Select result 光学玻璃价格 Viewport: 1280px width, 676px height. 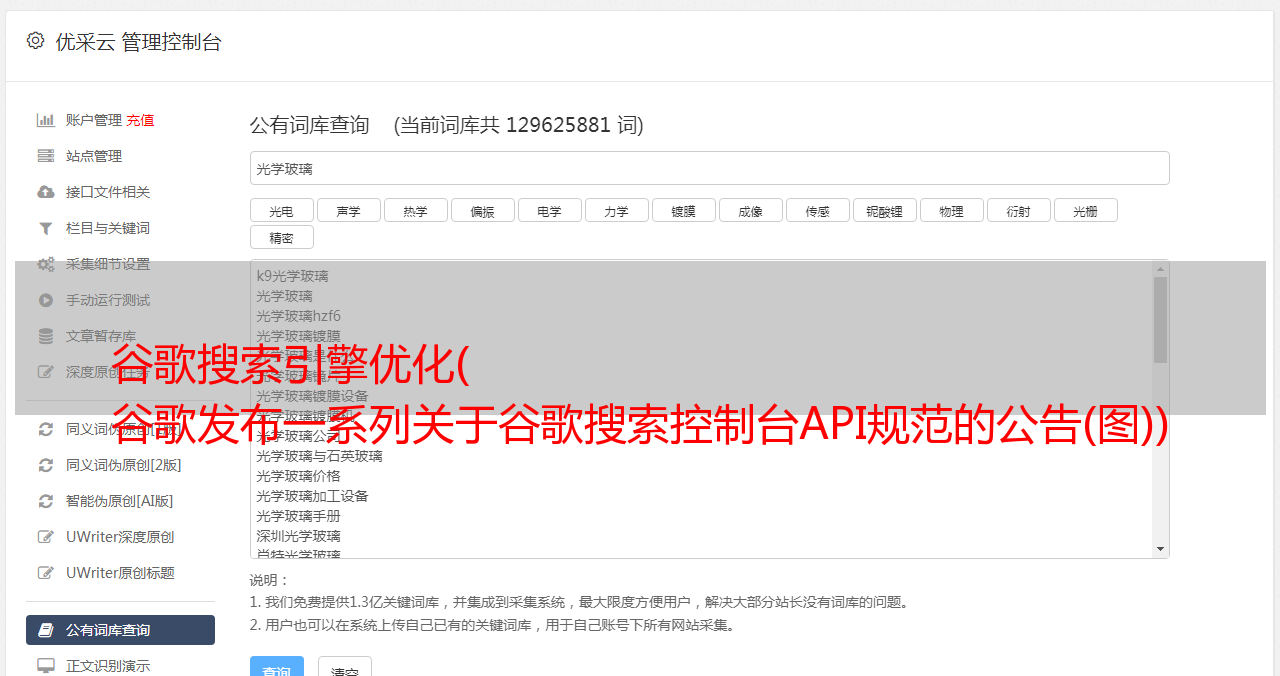298,476
